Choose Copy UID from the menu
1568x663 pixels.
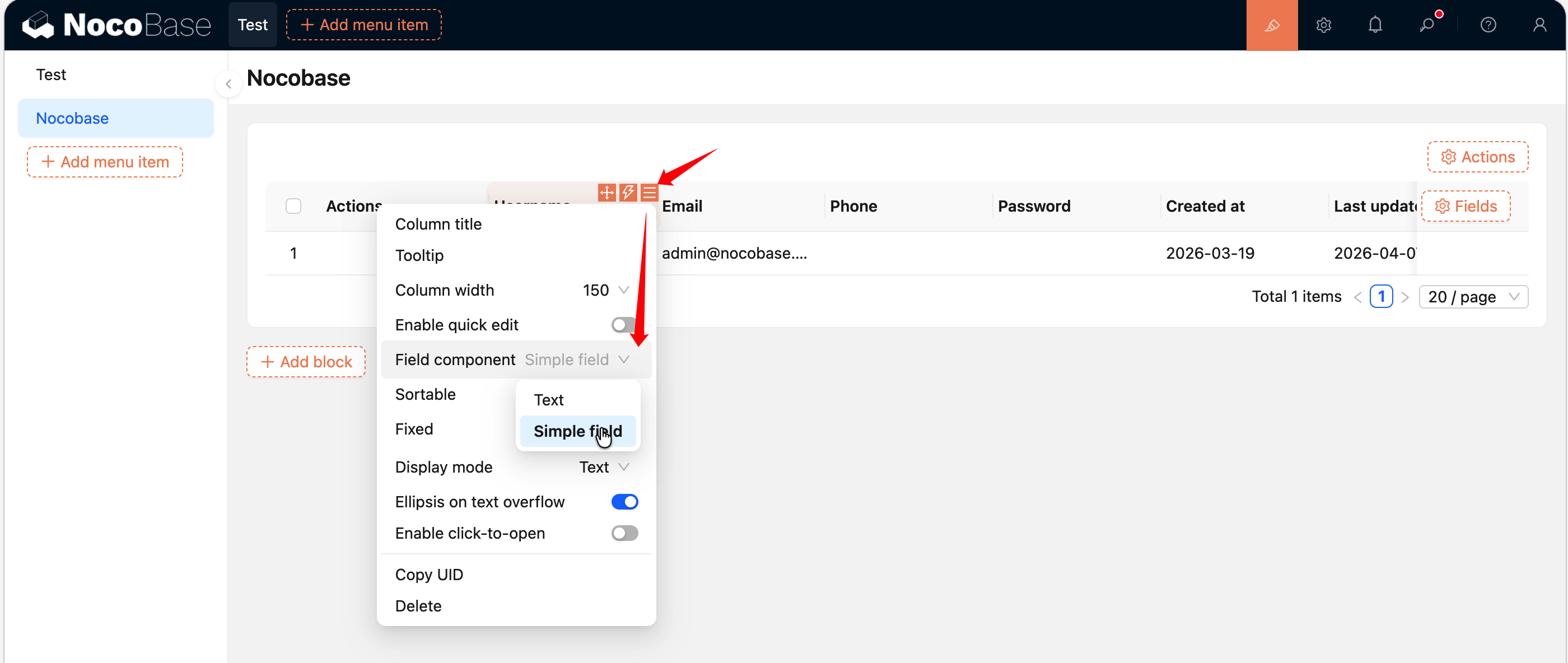(x=428, y=575)
